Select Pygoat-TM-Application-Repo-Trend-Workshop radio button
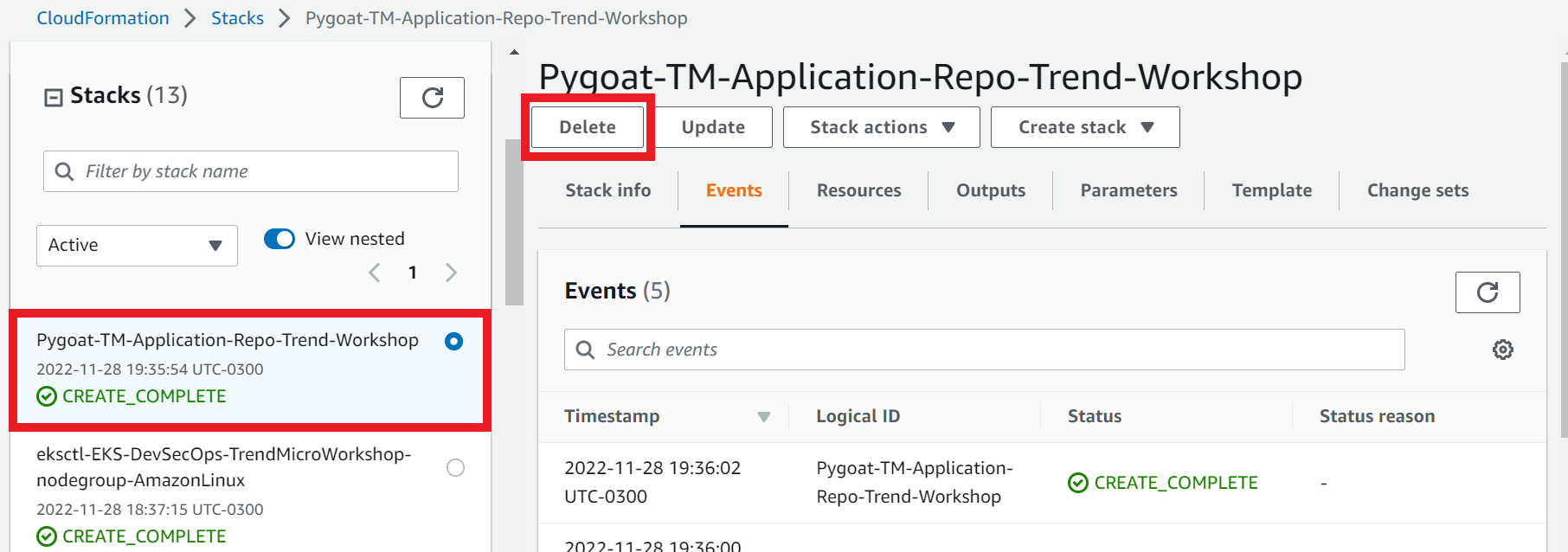This screenshot has width=1568, height=552. click(x=453, y=342)
